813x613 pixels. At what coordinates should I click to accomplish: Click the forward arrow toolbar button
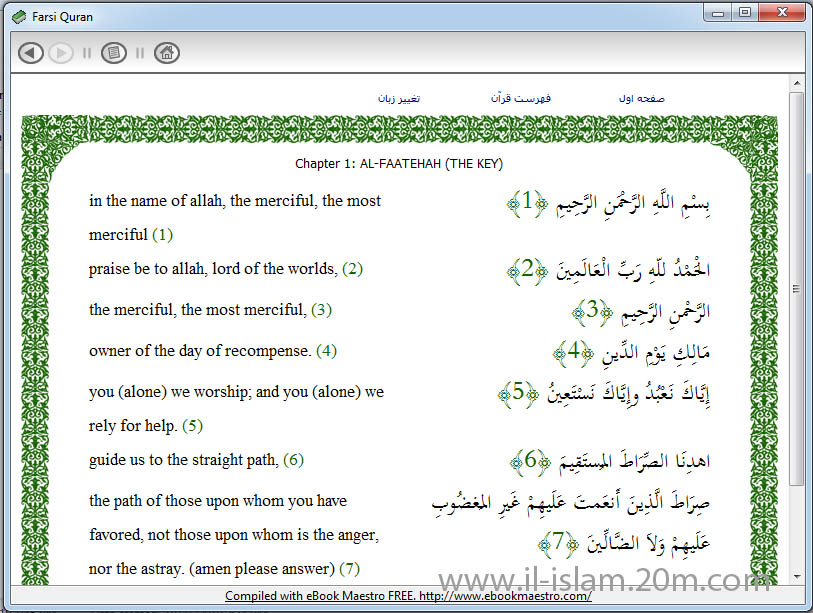[x=61, y=53]
